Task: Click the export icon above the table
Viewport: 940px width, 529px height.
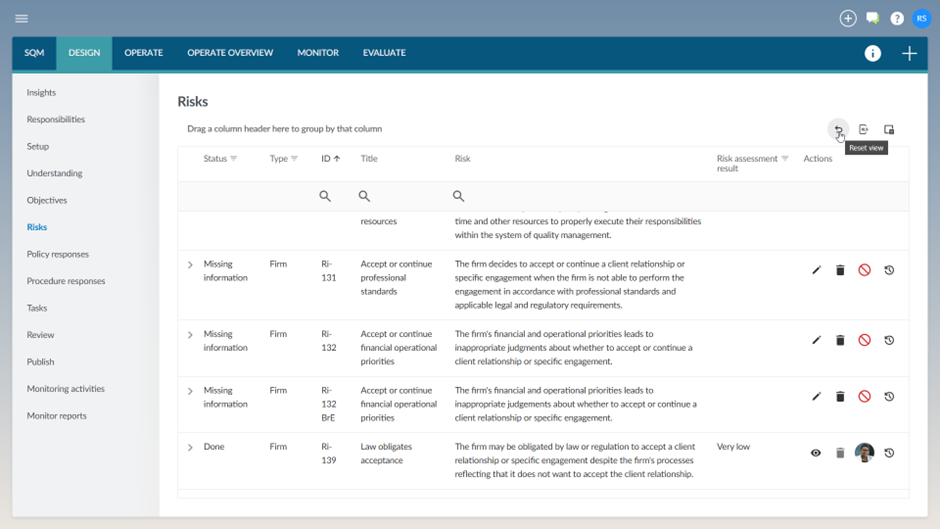Action: point(864,129)
